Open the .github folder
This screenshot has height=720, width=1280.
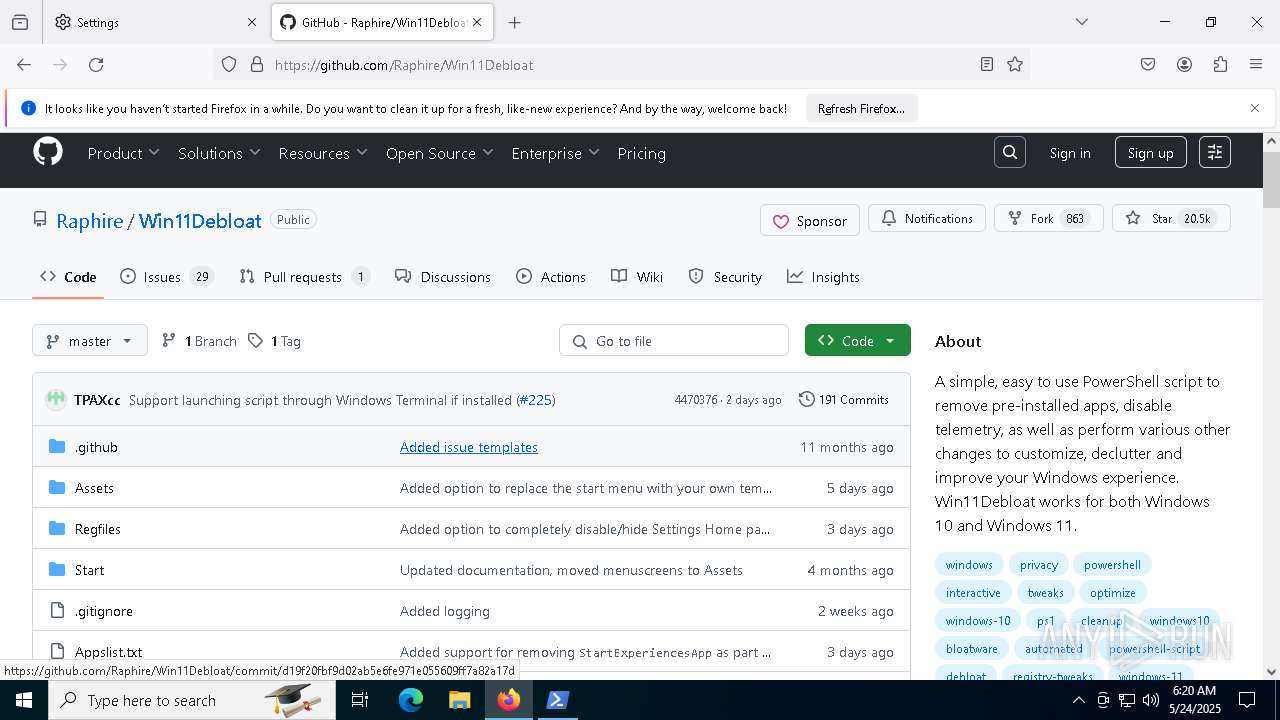tap(96, 447)
